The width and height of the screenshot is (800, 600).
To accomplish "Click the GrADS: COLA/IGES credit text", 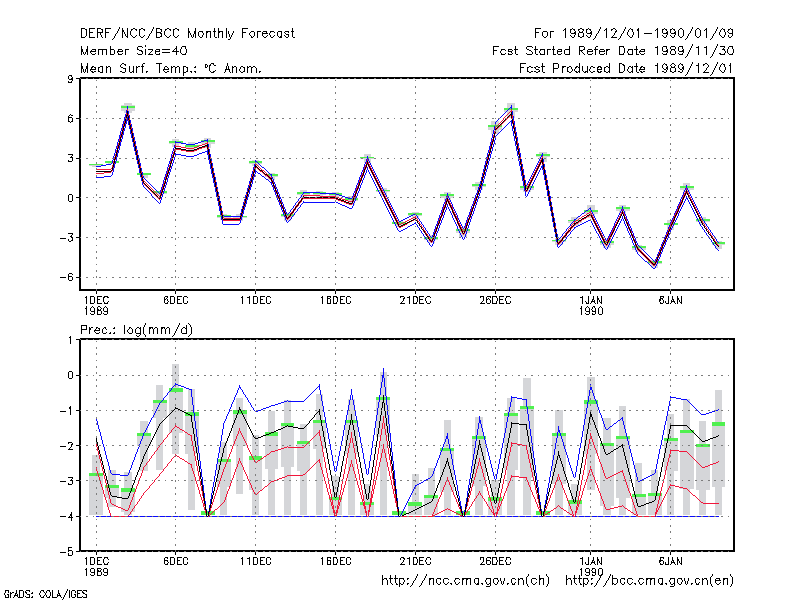I will [45, 594].
